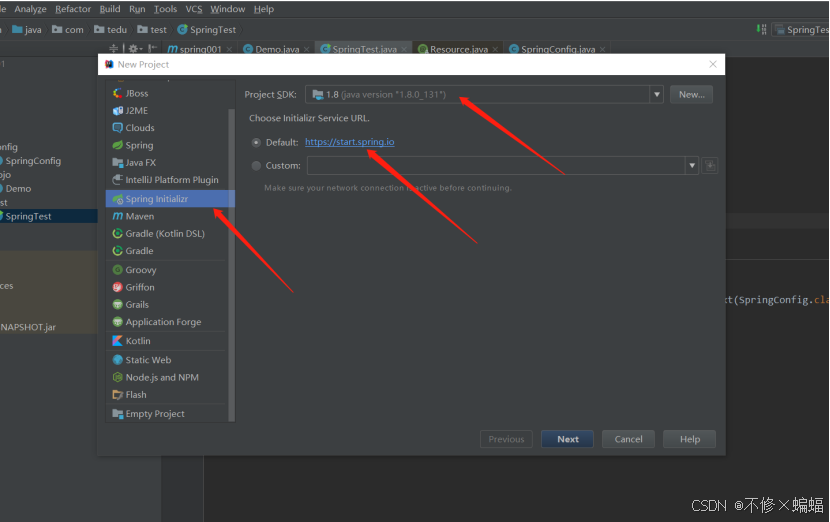Image resolution: width=830 pixels, height=522 pixels.
Task: Switch to Demo.java editor tab
Action: (276, 49)
